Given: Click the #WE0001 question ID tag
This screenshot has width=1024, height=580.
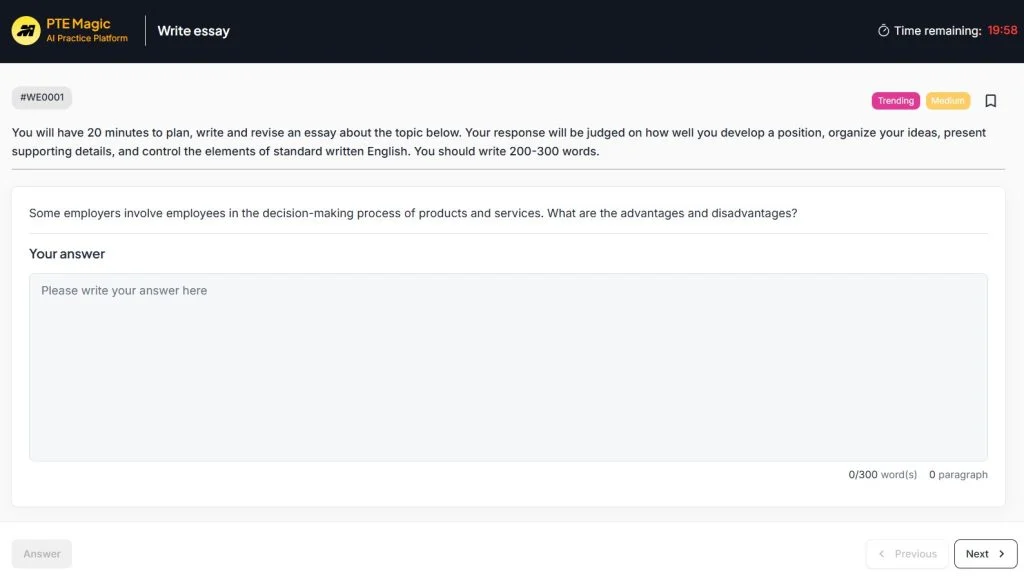Looking at the screenshot, I should [42, 98].
